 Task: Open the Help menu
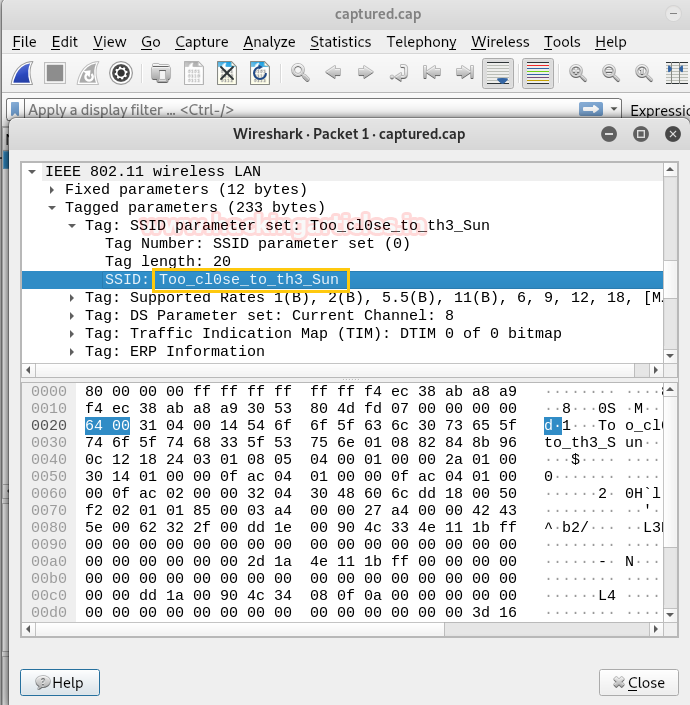610,42
